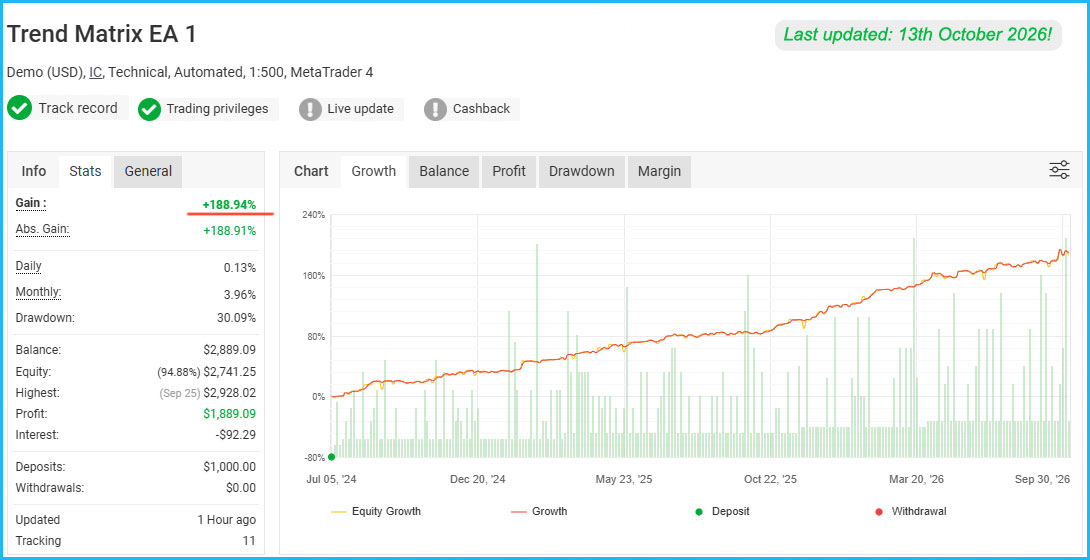Click the $0.00 withdrawals value
Viewport: 1090px width, 560px height.
pyautogui.click(x=241, y=488)
